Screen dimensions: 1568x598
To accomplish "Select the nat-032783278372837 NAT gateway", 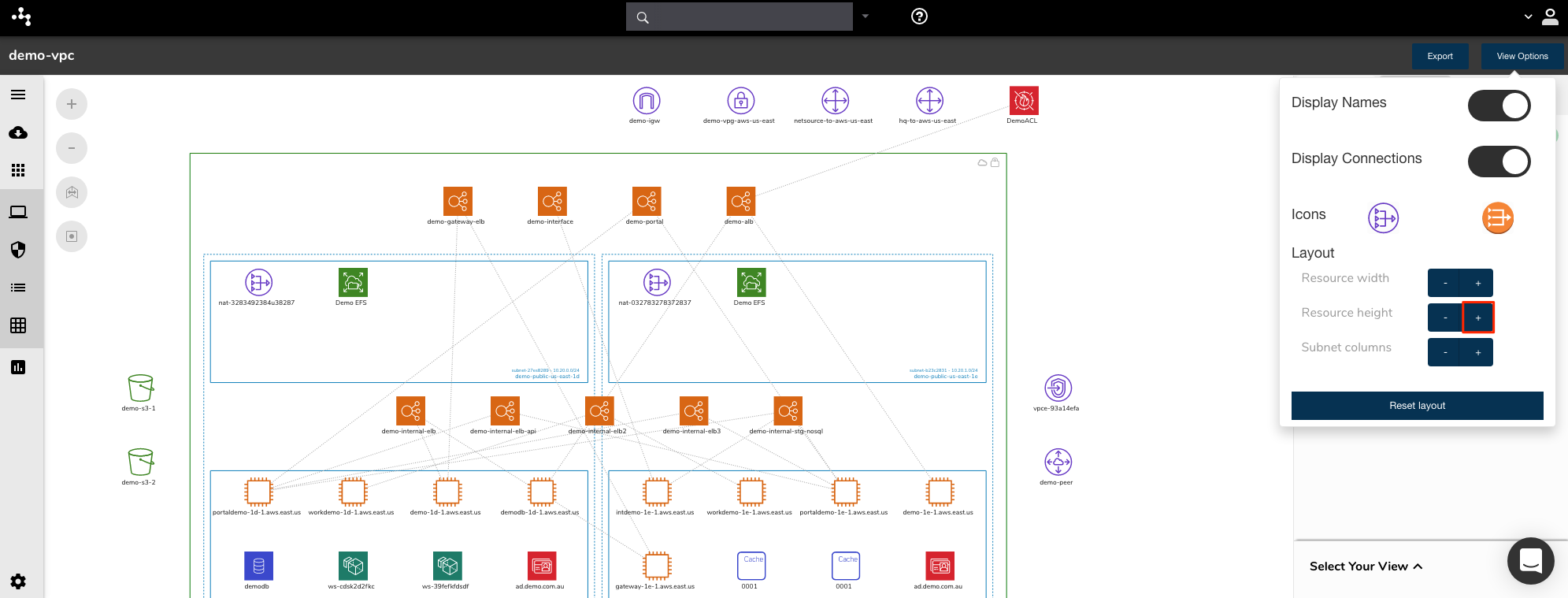I will 657,282.
